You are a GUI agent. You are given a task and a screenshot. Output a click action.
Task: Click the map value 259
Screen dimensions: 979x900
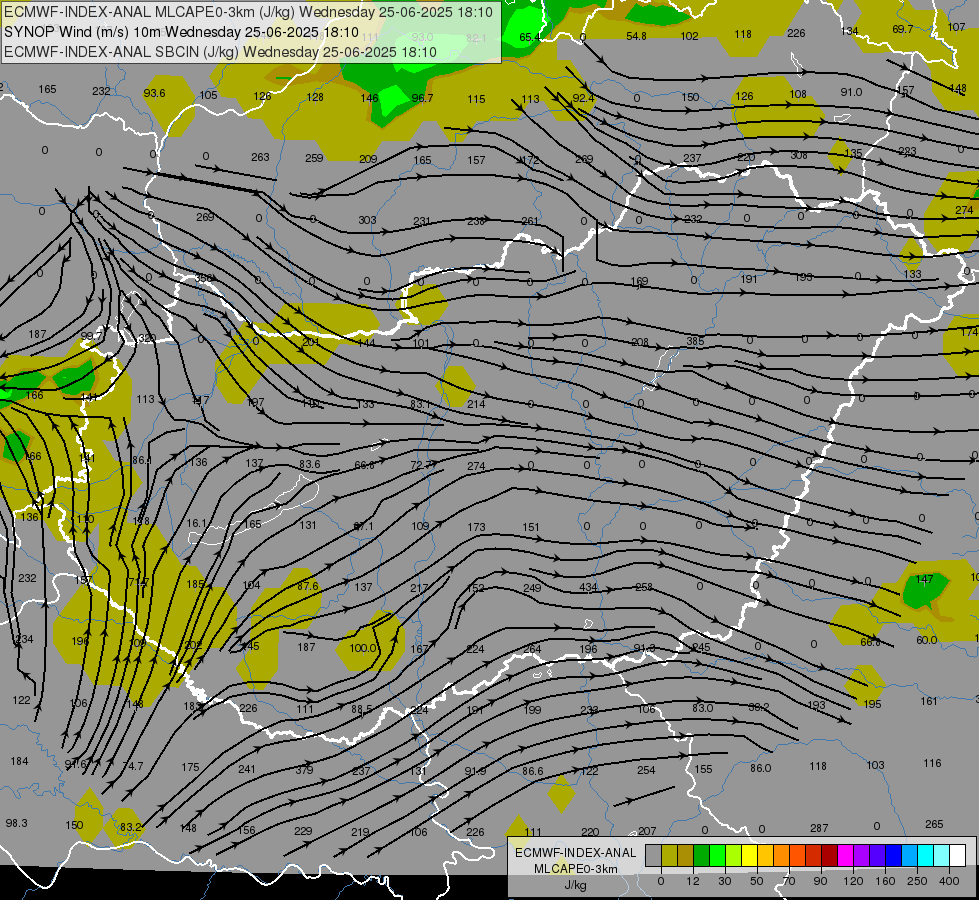(314, 158)
